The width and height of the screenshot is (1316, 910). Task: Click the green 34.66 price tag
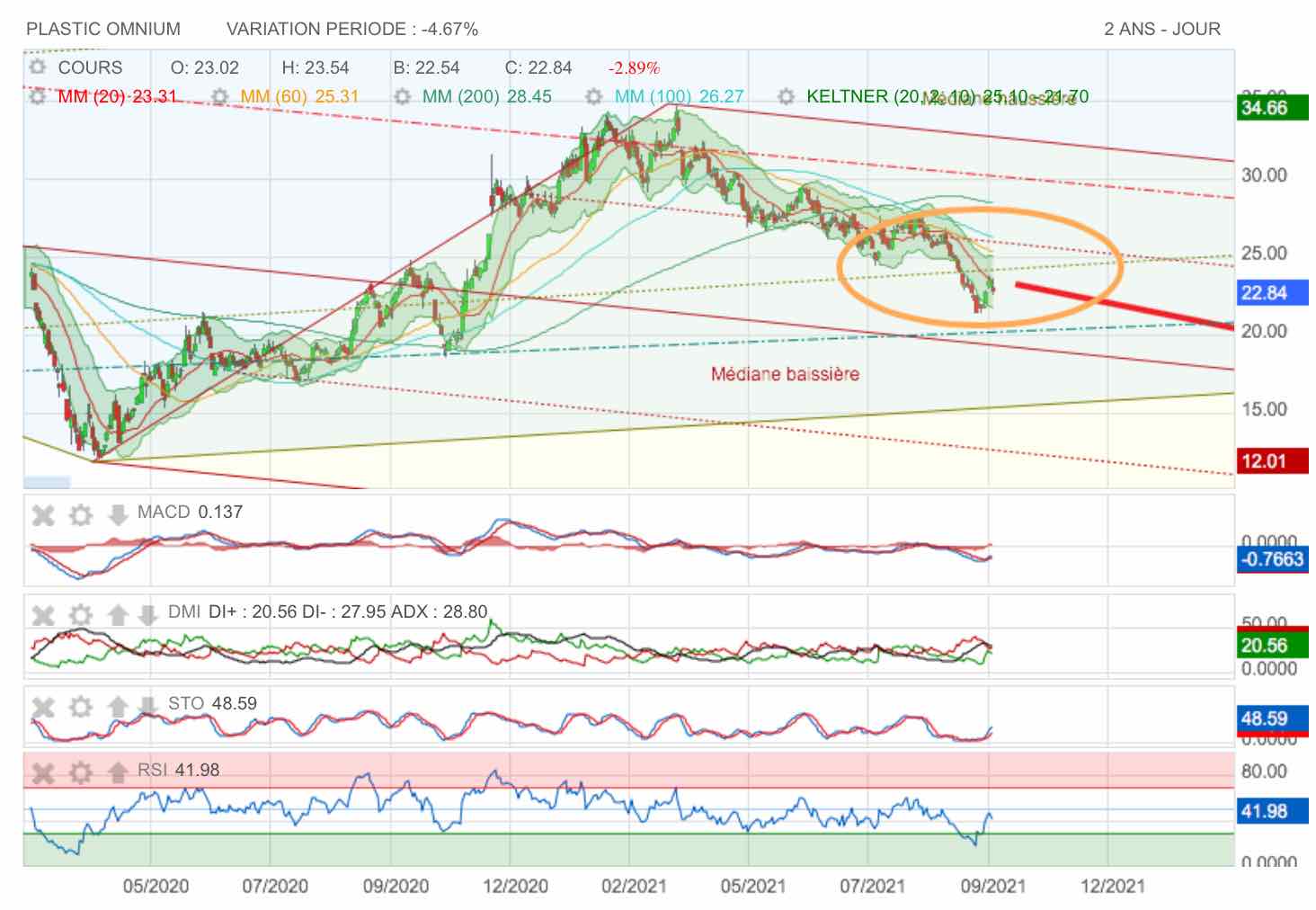click(x=1273, y=109)
